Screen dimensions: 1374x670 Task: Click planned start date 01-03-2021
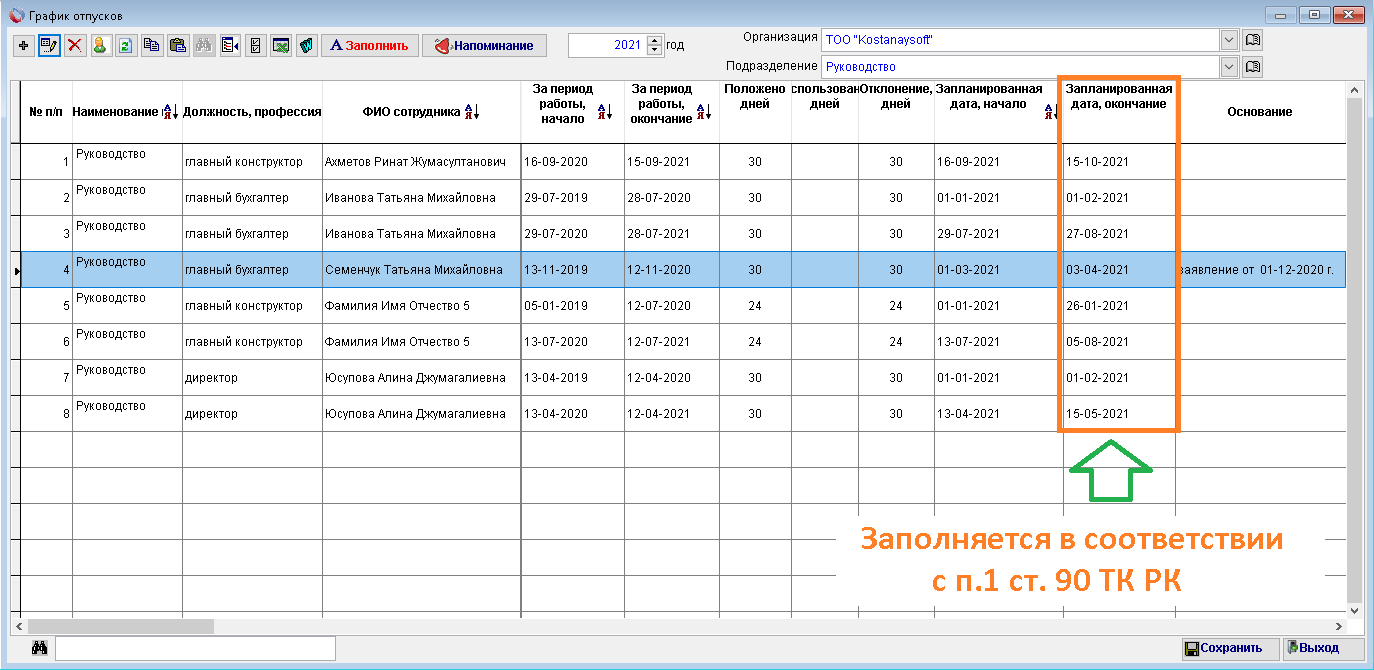[x=997, y=270]
